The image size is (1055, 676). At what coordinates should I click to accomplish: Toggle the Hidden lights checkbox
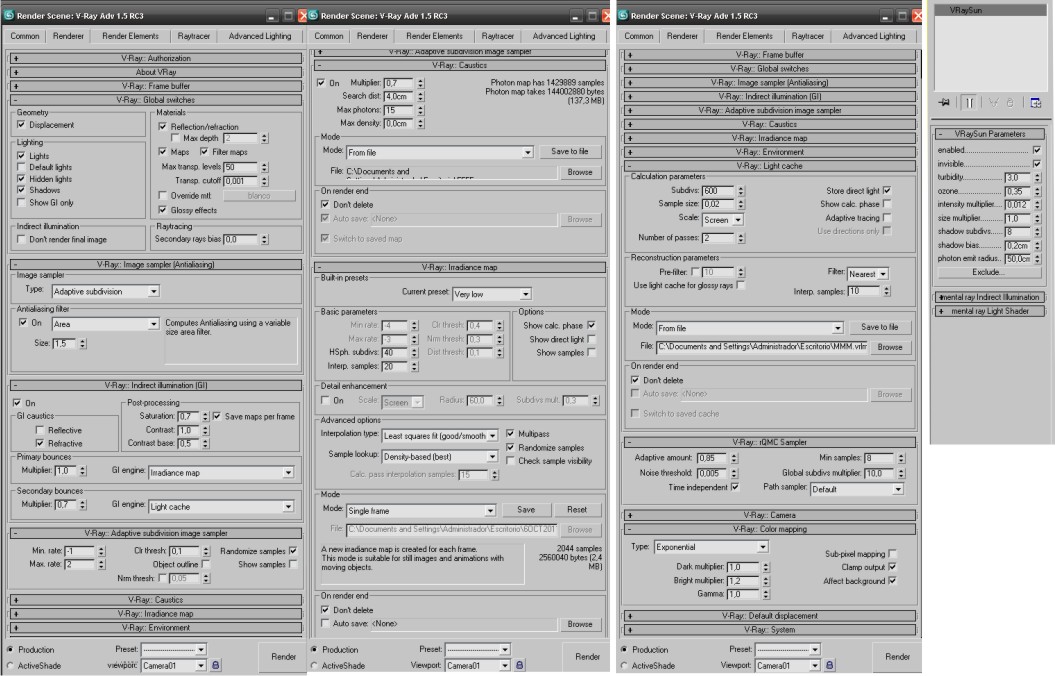(x=22, y=178)
